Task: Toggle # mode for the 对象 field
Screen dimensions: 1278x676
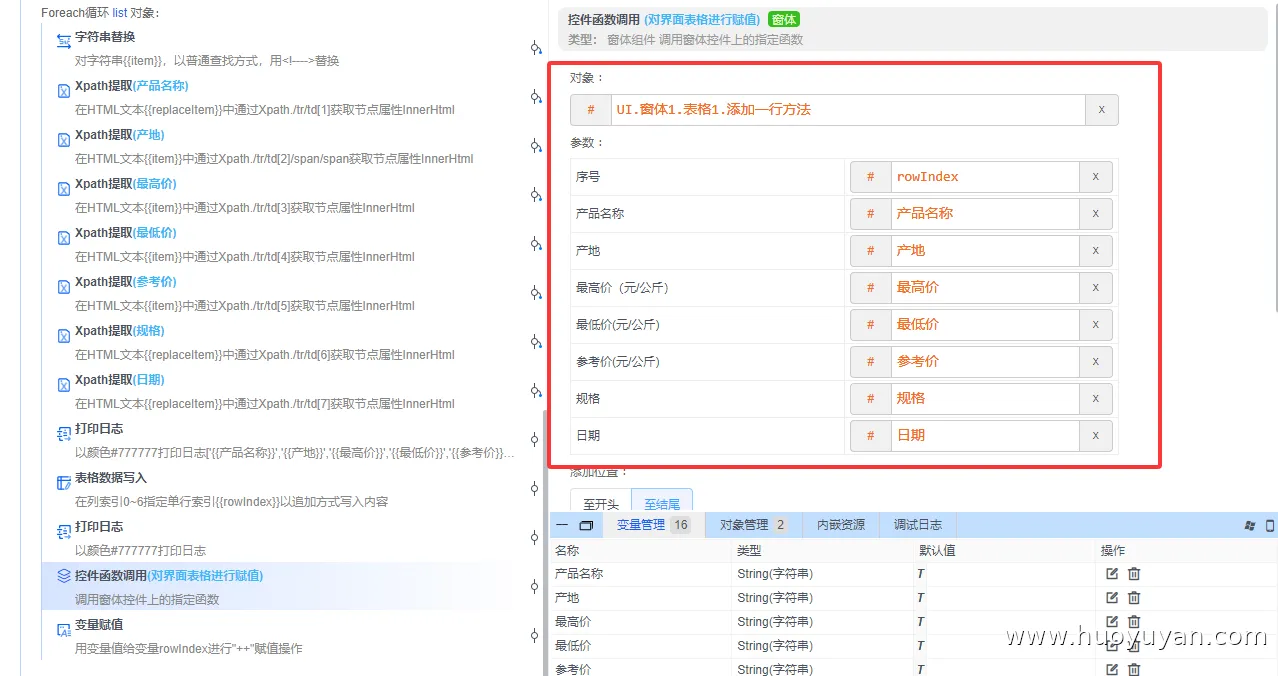Action: (x=591, y=110)
